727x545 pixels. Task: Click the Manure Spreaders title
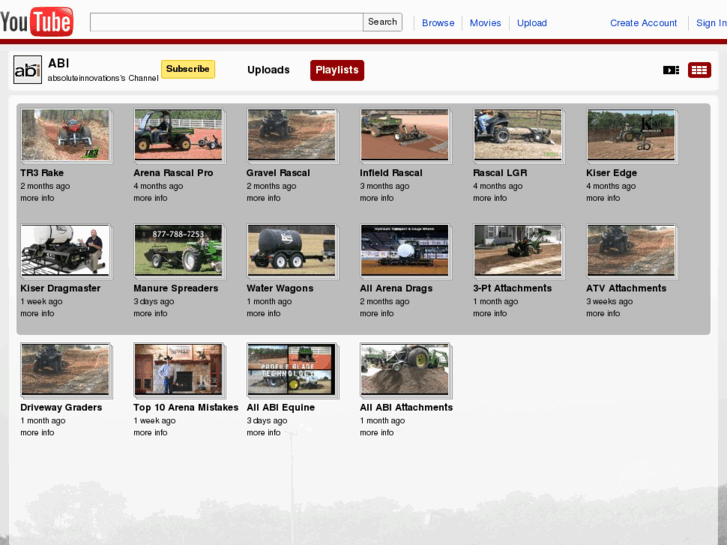[176, 289]
